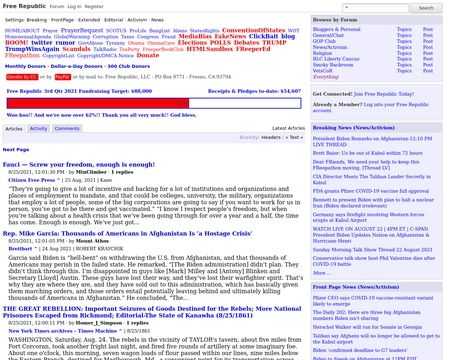Open poster Mount Athos profile

tap(92, 241)
